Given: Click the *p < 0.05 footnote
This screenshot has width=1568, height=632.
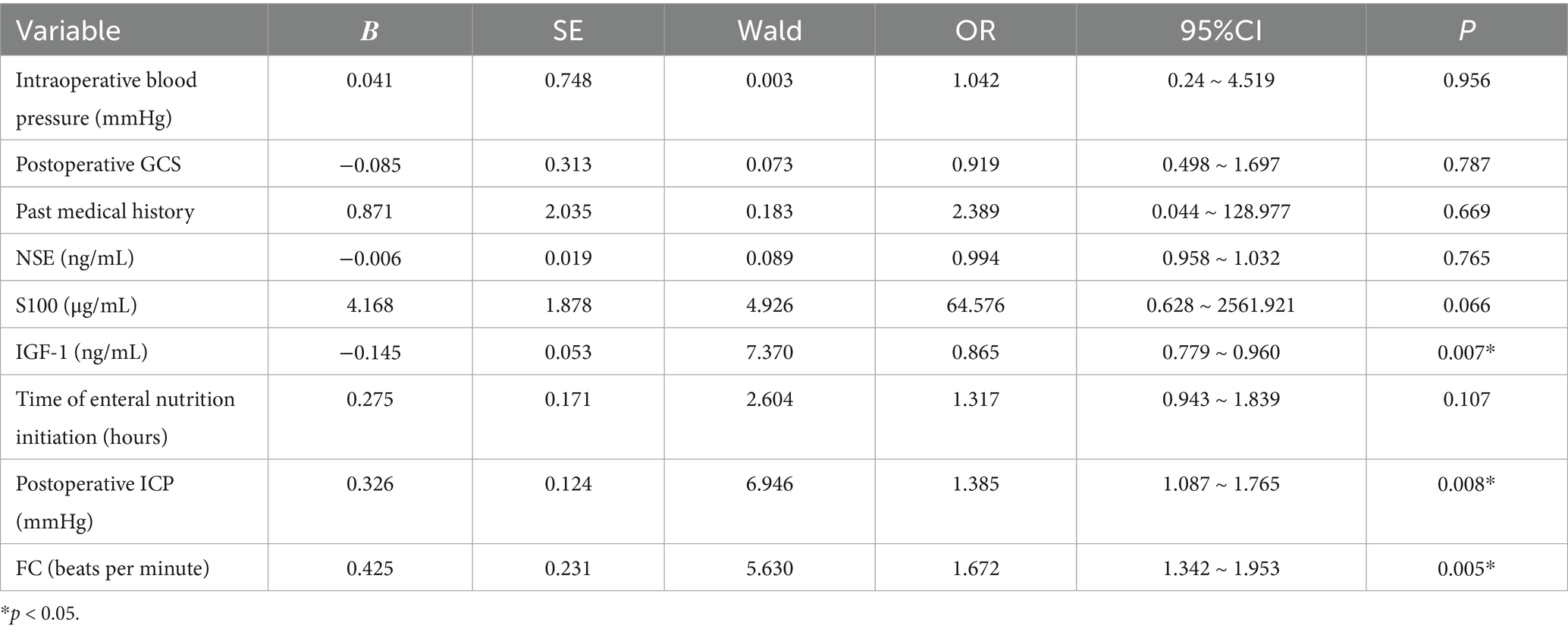Looking at the screenshot, I should point(40,614).
